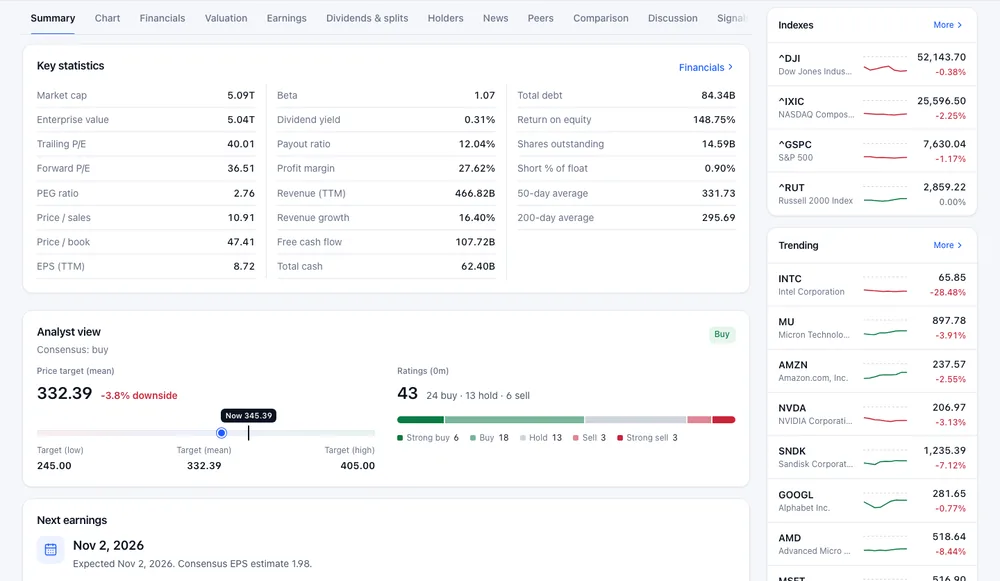
Task: Open the NVDA trending row
Action: point(872,415)
